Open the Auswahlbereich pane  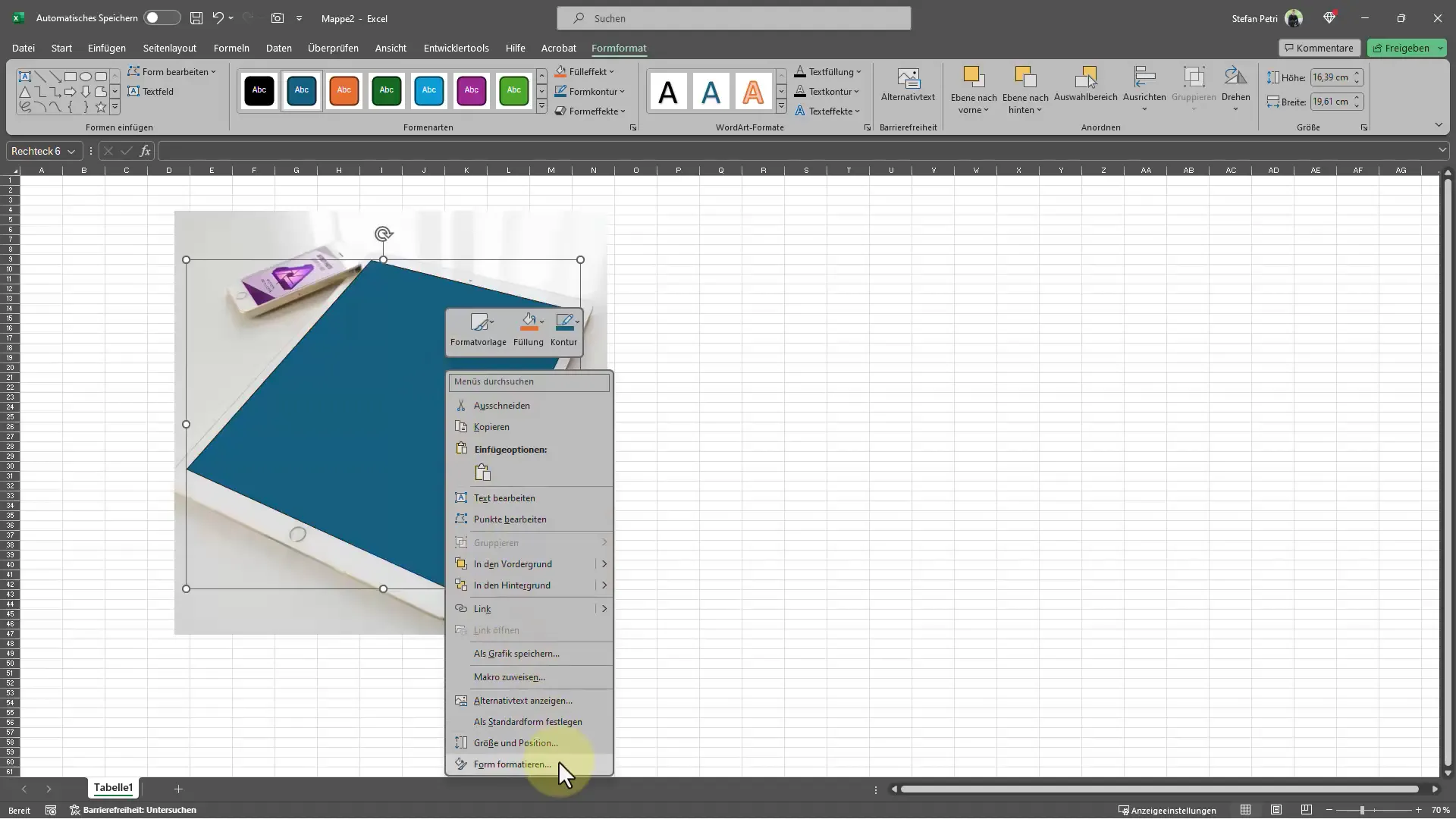pyautogui.click(x=1086, y=83)
